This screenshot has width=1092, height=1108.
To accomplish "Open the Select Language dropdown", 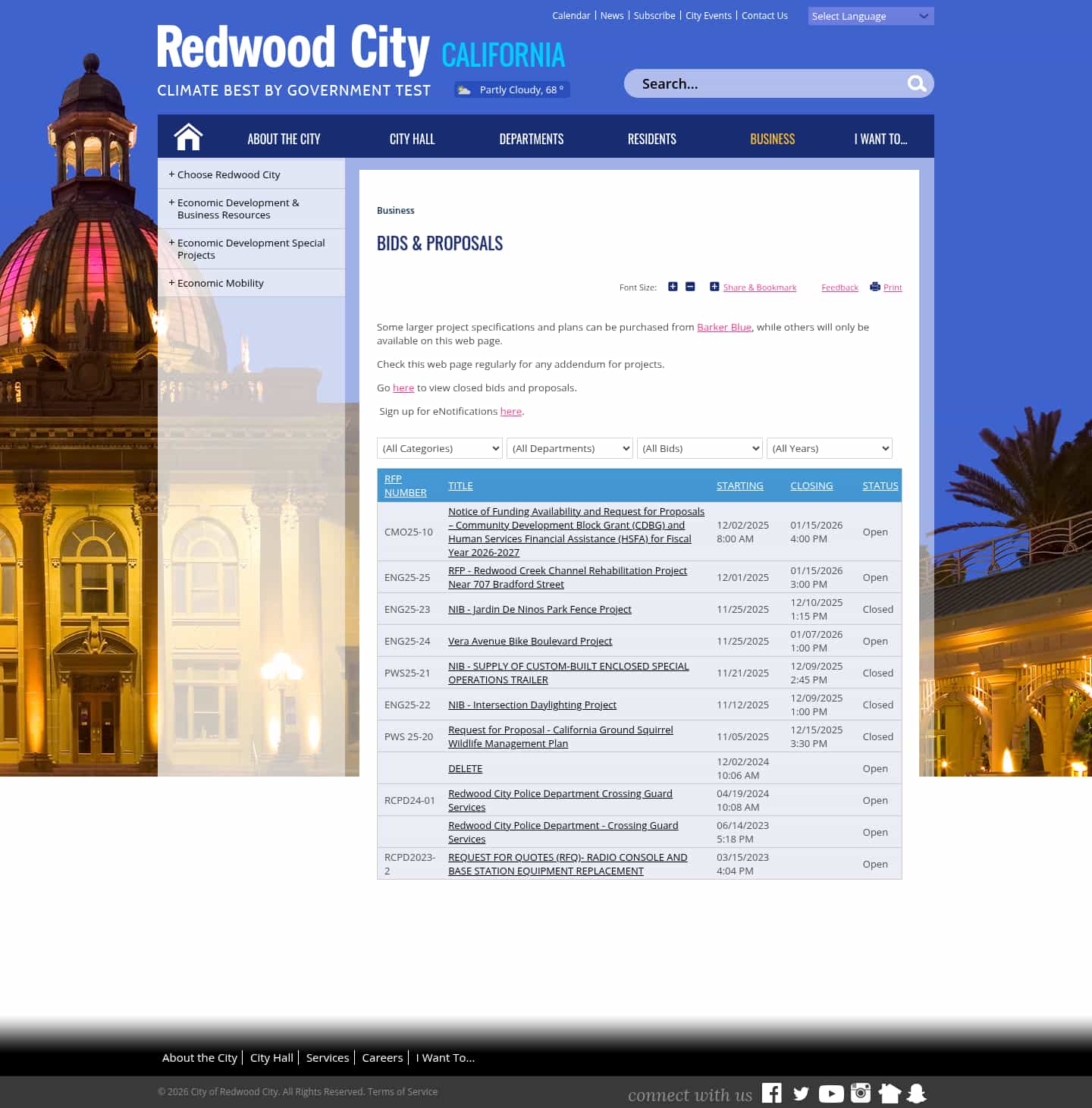I will [870, 16].
